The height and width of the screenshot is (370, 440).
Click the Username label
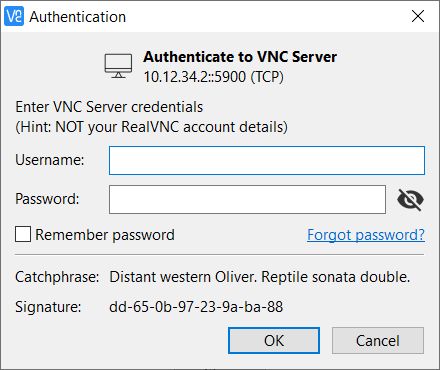(50, 160)
